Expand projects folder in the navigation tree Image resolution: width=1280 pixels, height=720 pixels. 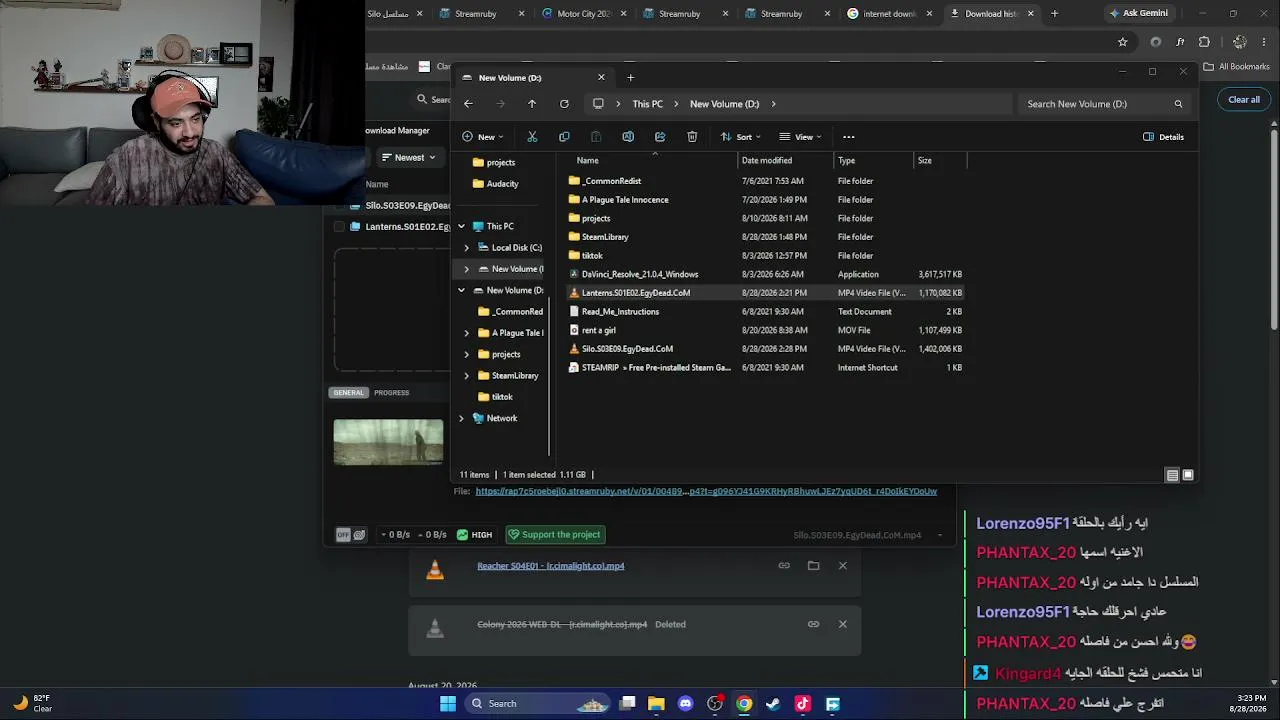[466, 354]
